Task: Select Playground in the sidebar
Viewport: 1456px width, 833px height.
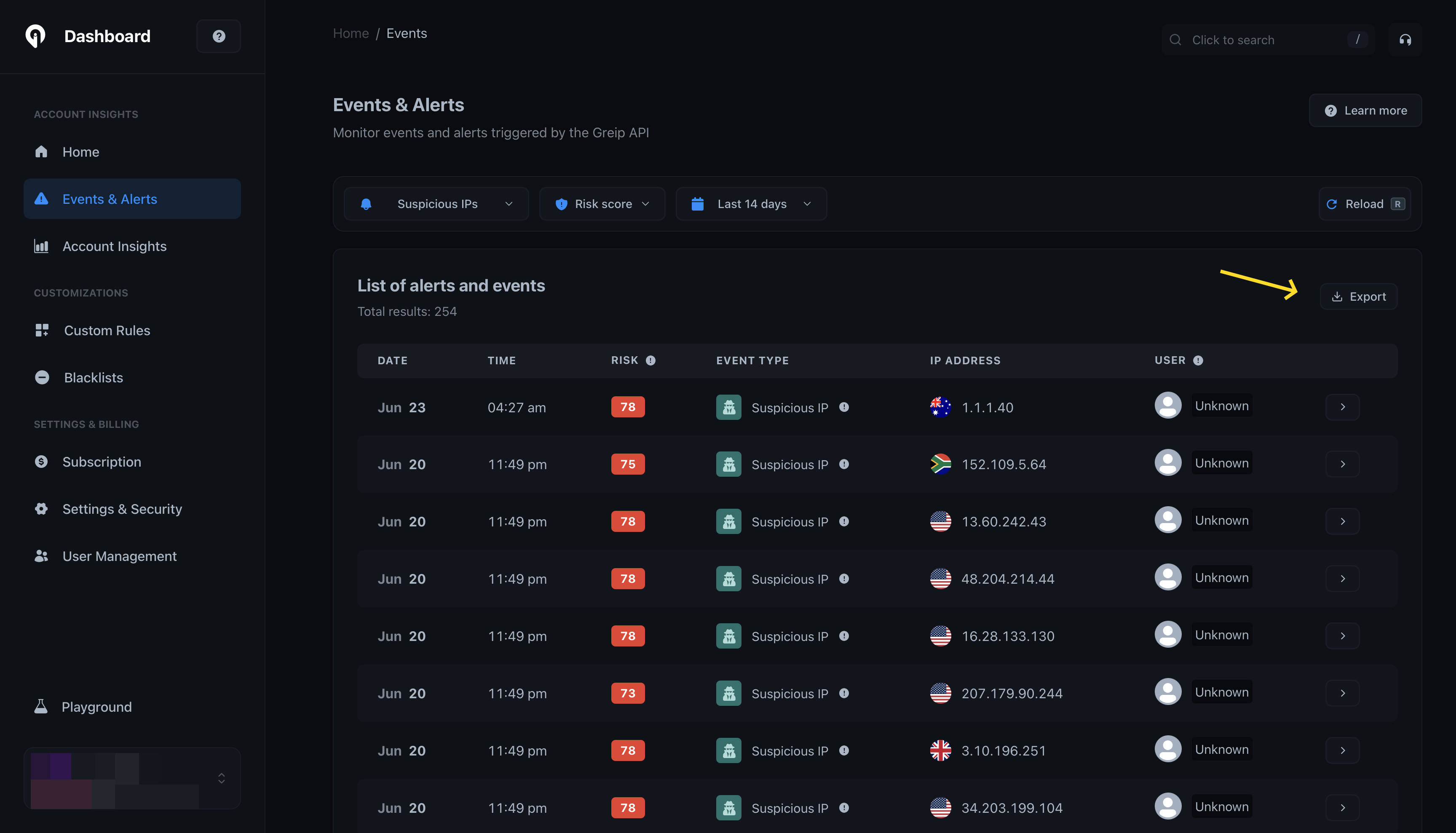Action: [96, 707]
